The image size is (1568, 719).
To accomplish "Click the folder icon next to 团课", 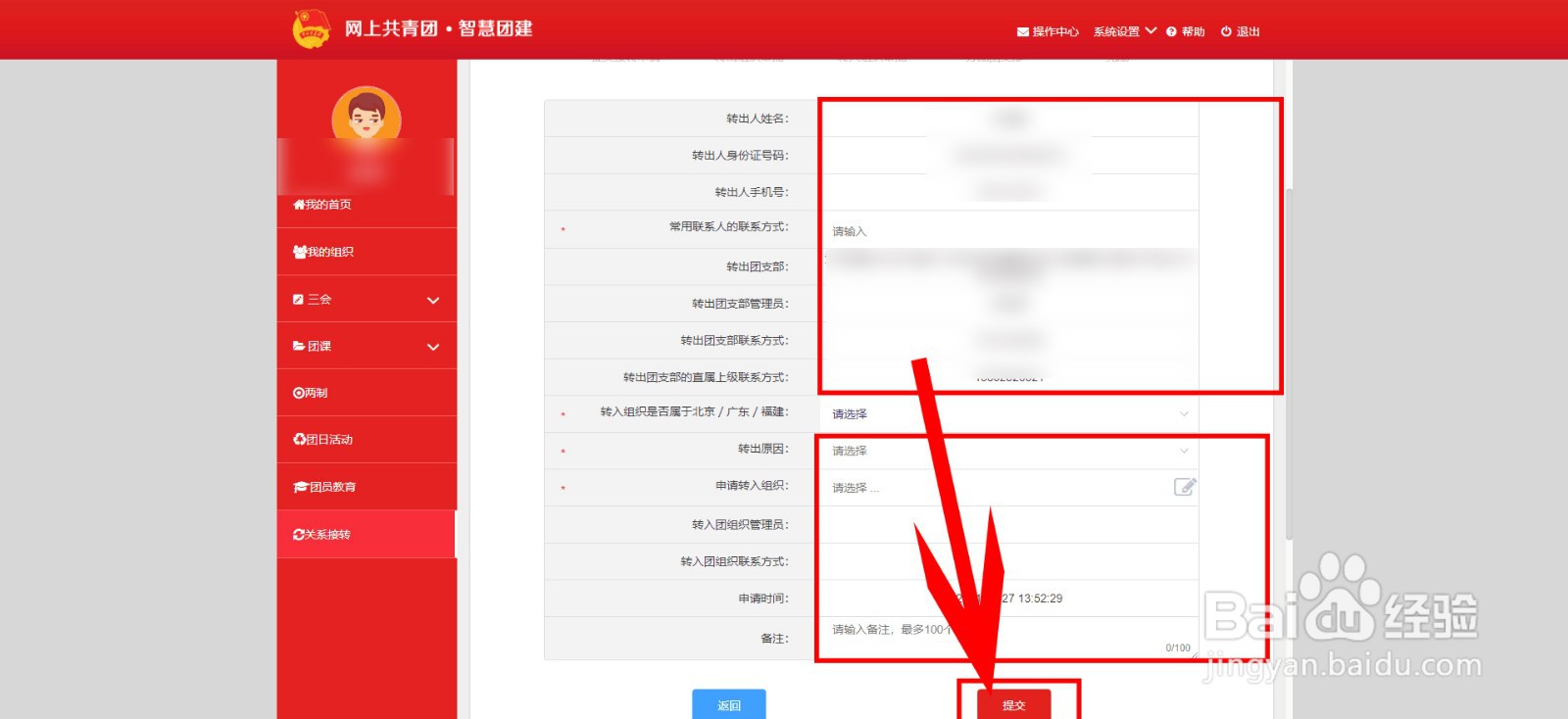I will [x=299, y=346].
